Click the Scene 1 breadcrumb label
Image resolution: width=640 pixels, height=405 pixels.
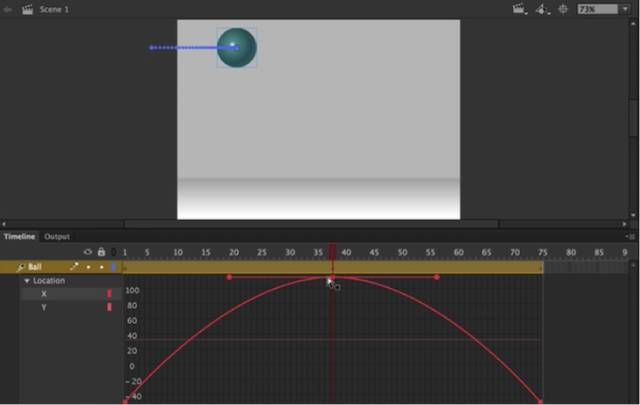pos(54,9)
